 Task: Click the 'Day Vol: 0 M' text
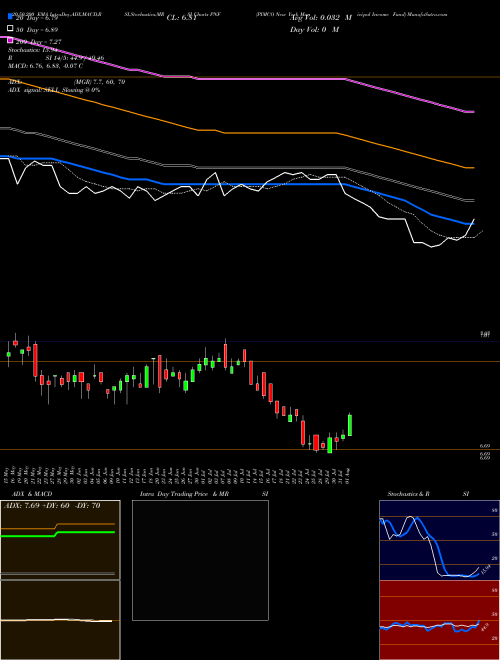point(314,29)
